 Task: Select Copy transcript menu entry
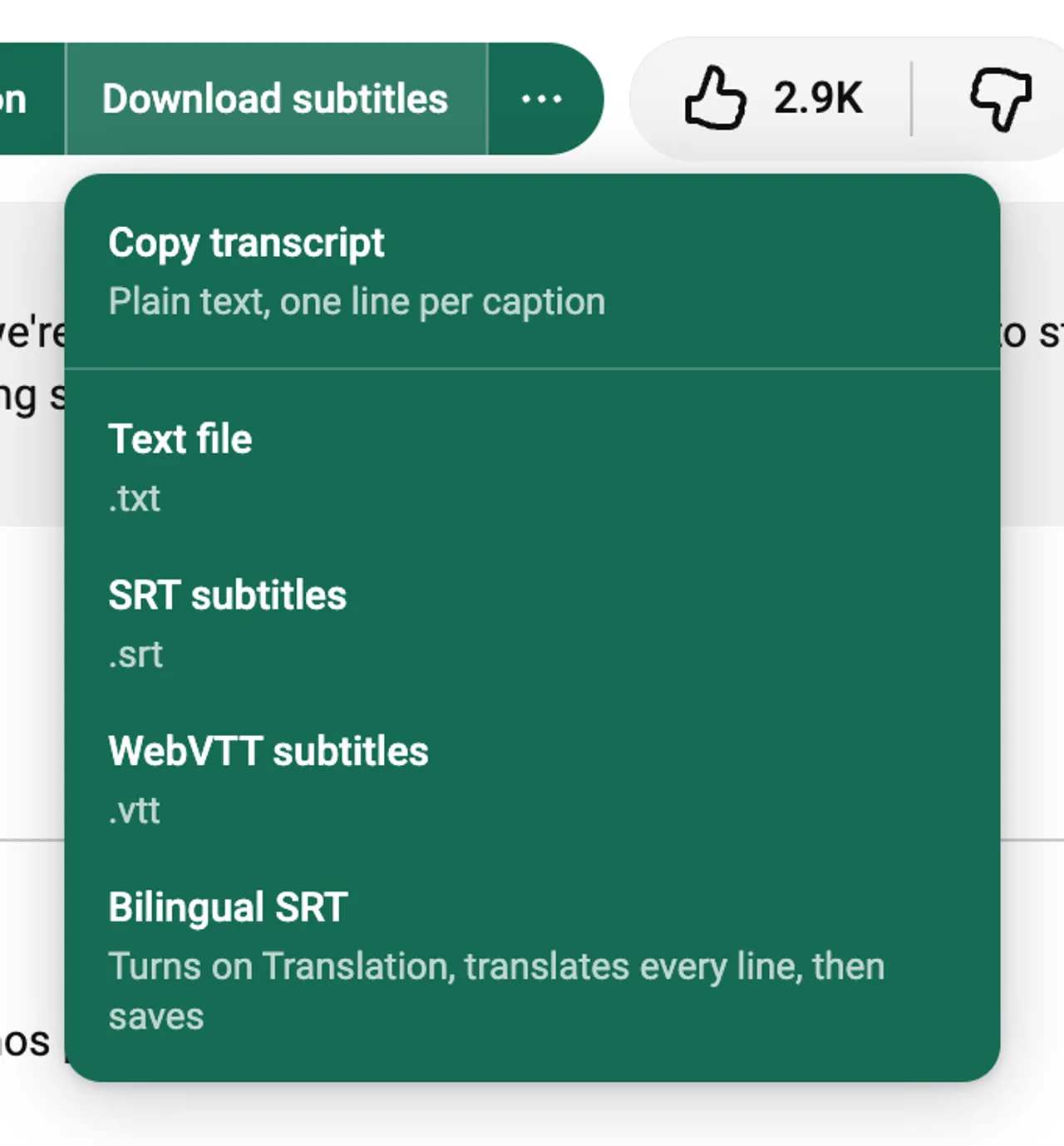tap(532, 272)
